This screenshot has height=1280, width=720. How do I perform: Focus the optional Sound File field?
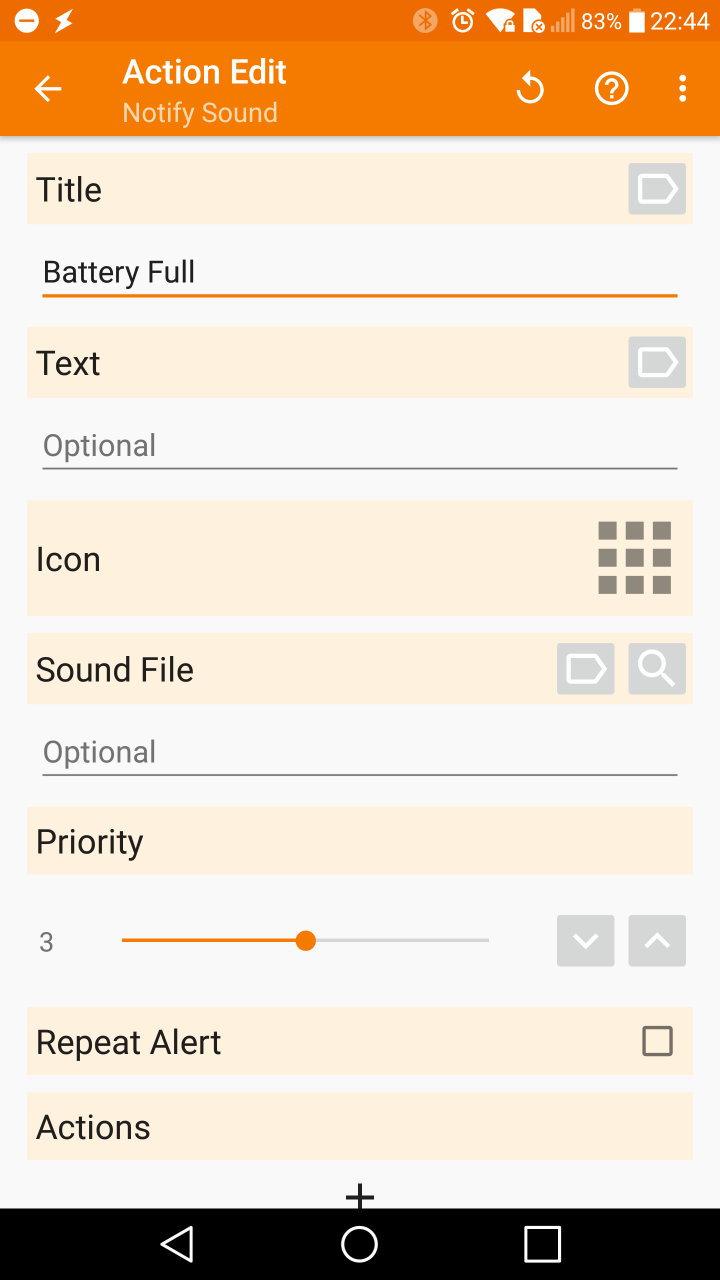pyautogui.click(x=359, y=752)
